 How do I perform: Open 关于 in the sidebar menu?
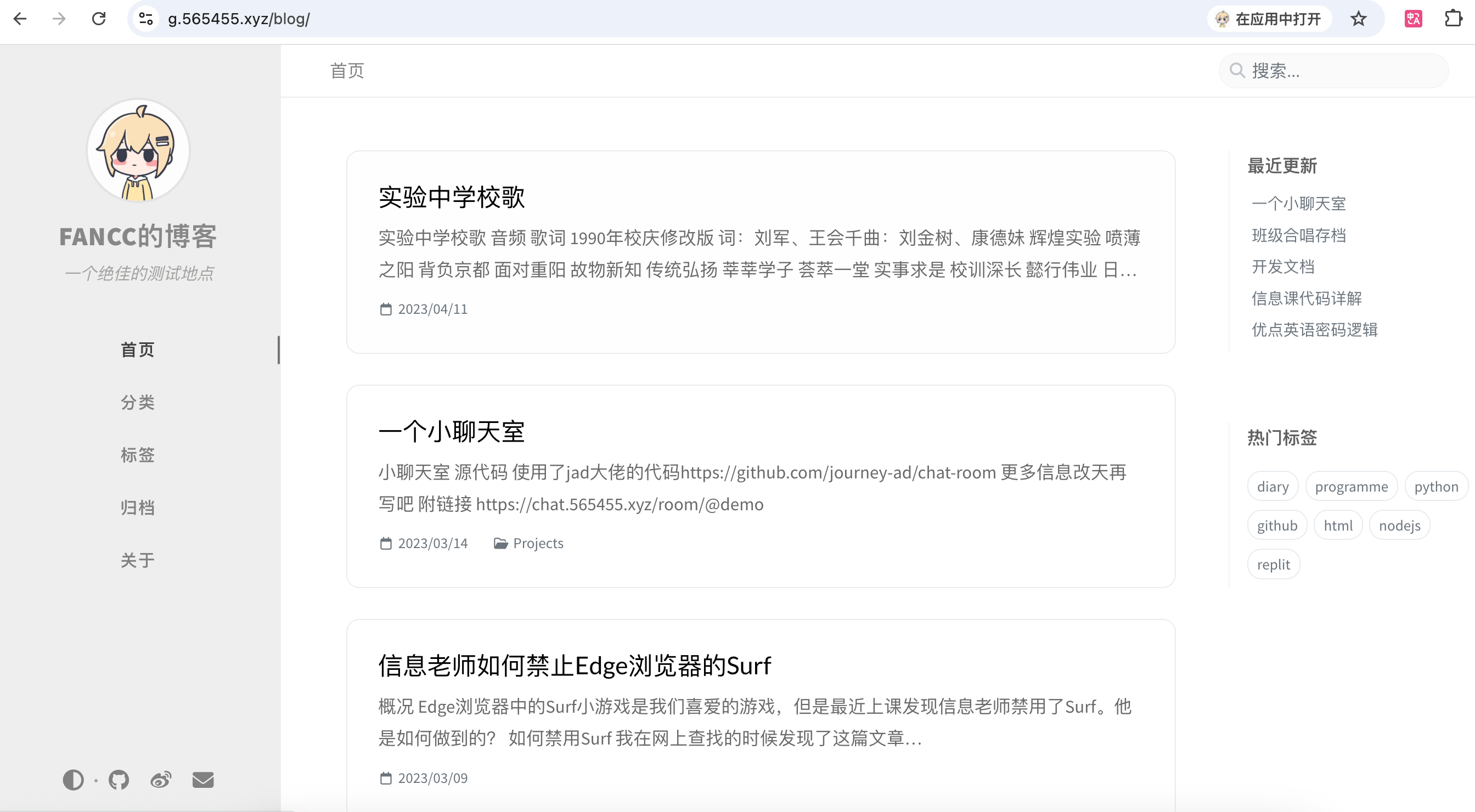(x=138, y=560)
